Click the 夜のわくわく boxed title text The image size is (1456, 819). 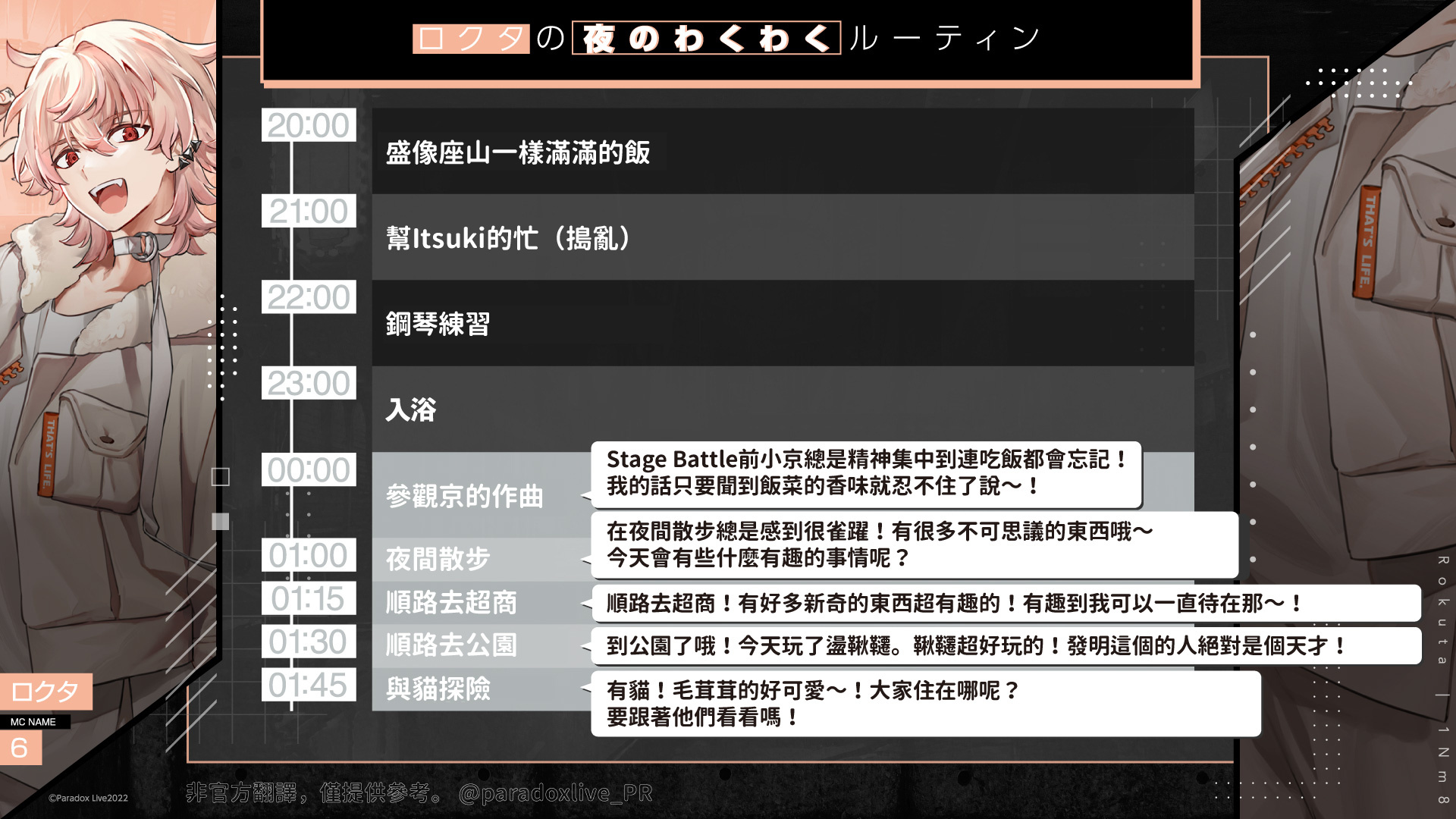click(706, 38)
